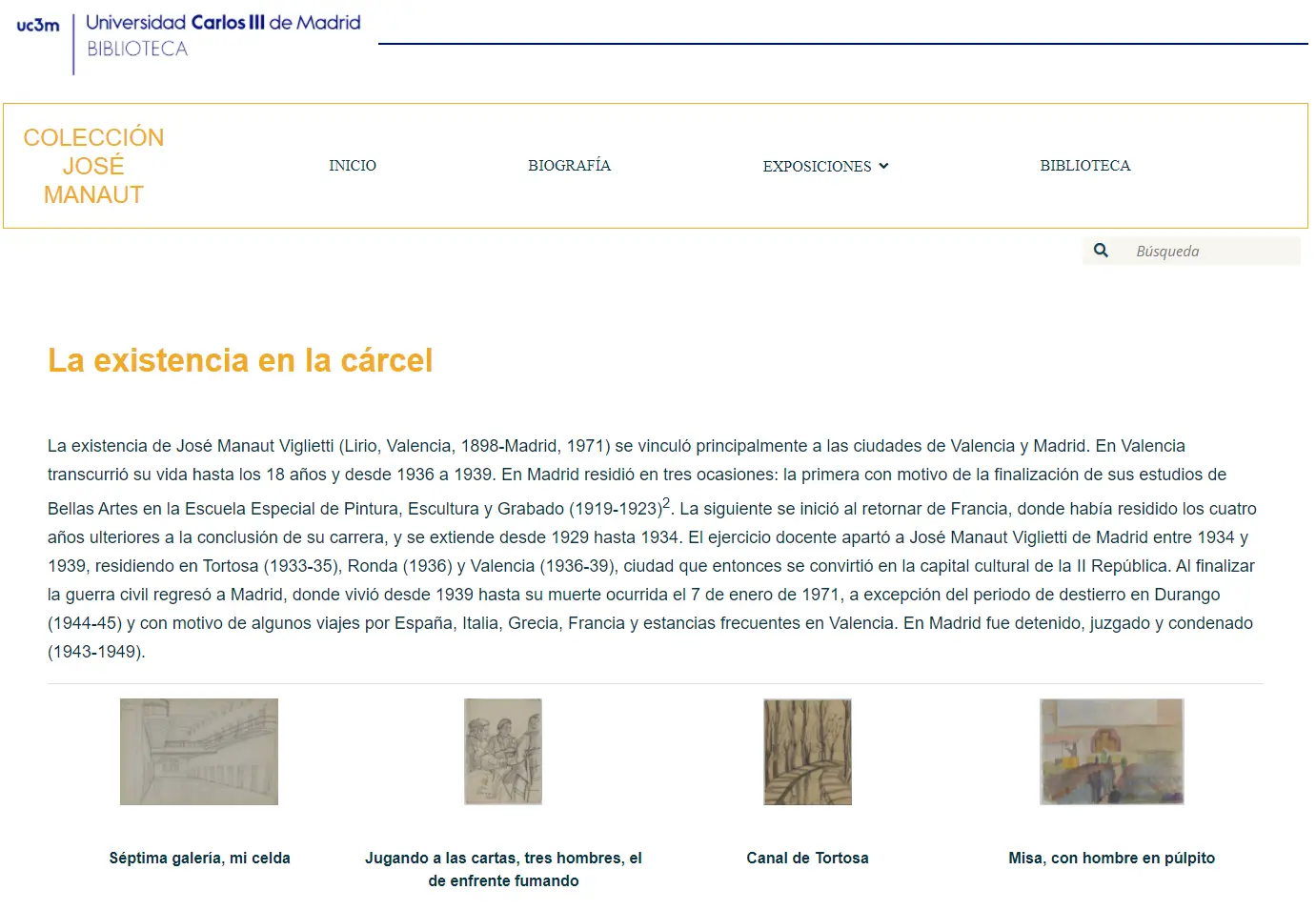Open the Séptima galería drawing thumbnail
Screen dimensions: 1316x910
coord(199,752)
